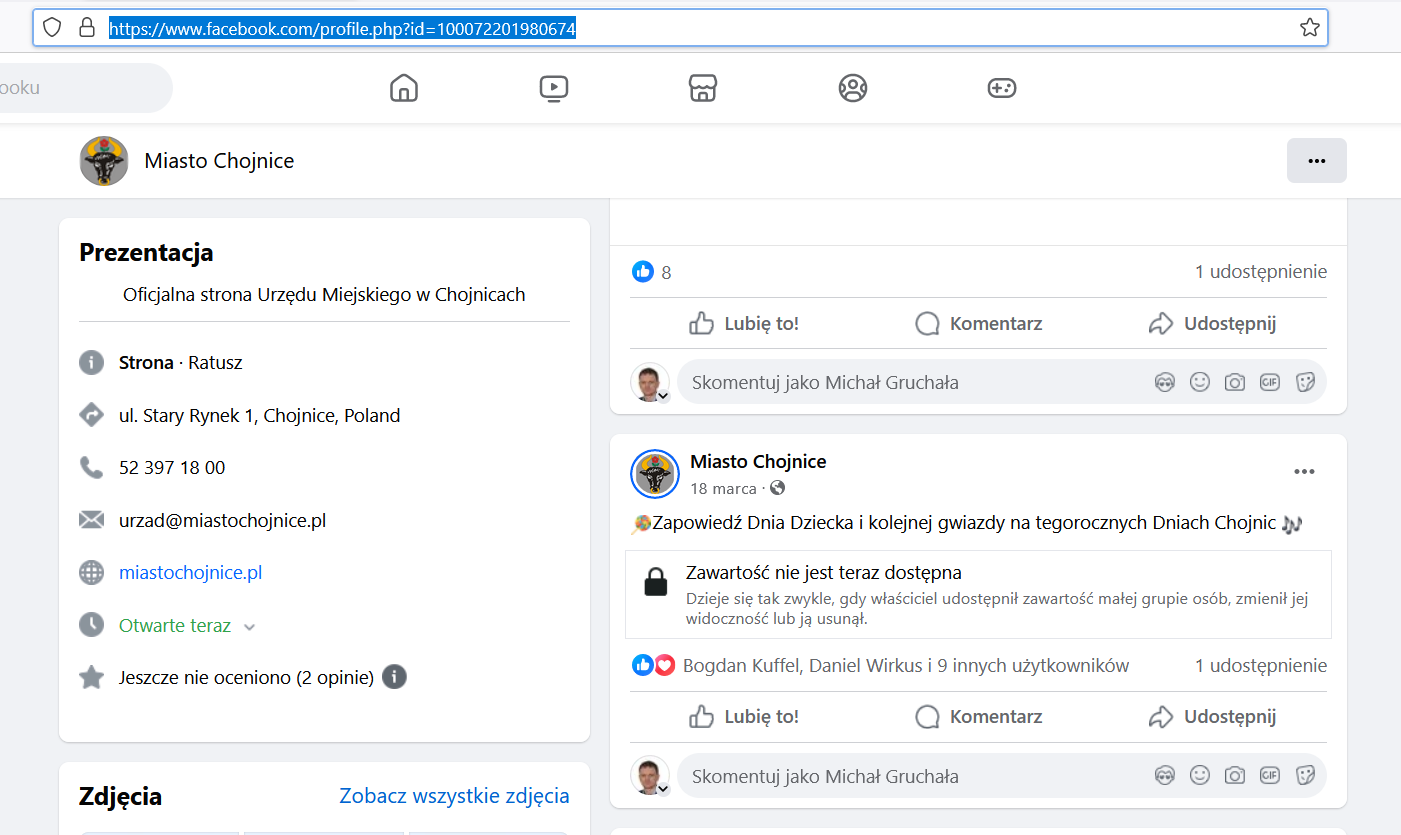The image size is (1401, 835).
Task: Click the shield tracking protection icon
Action: click(x=52, y=28)
